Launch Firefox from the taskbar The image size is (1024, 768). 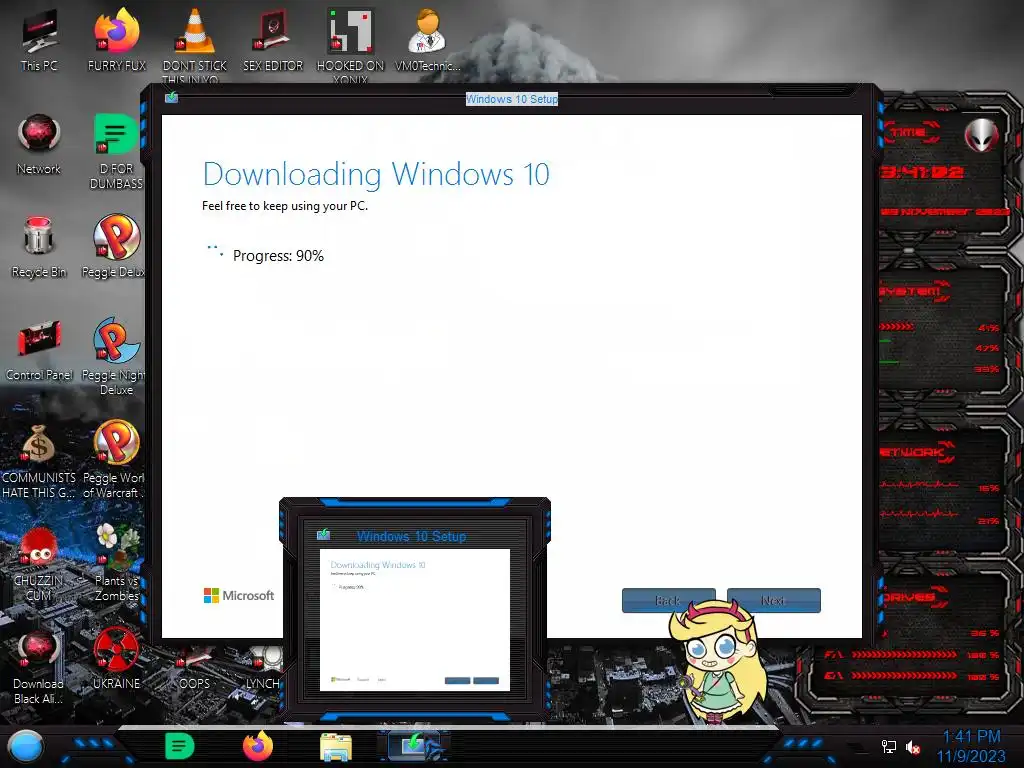[258, 746]
